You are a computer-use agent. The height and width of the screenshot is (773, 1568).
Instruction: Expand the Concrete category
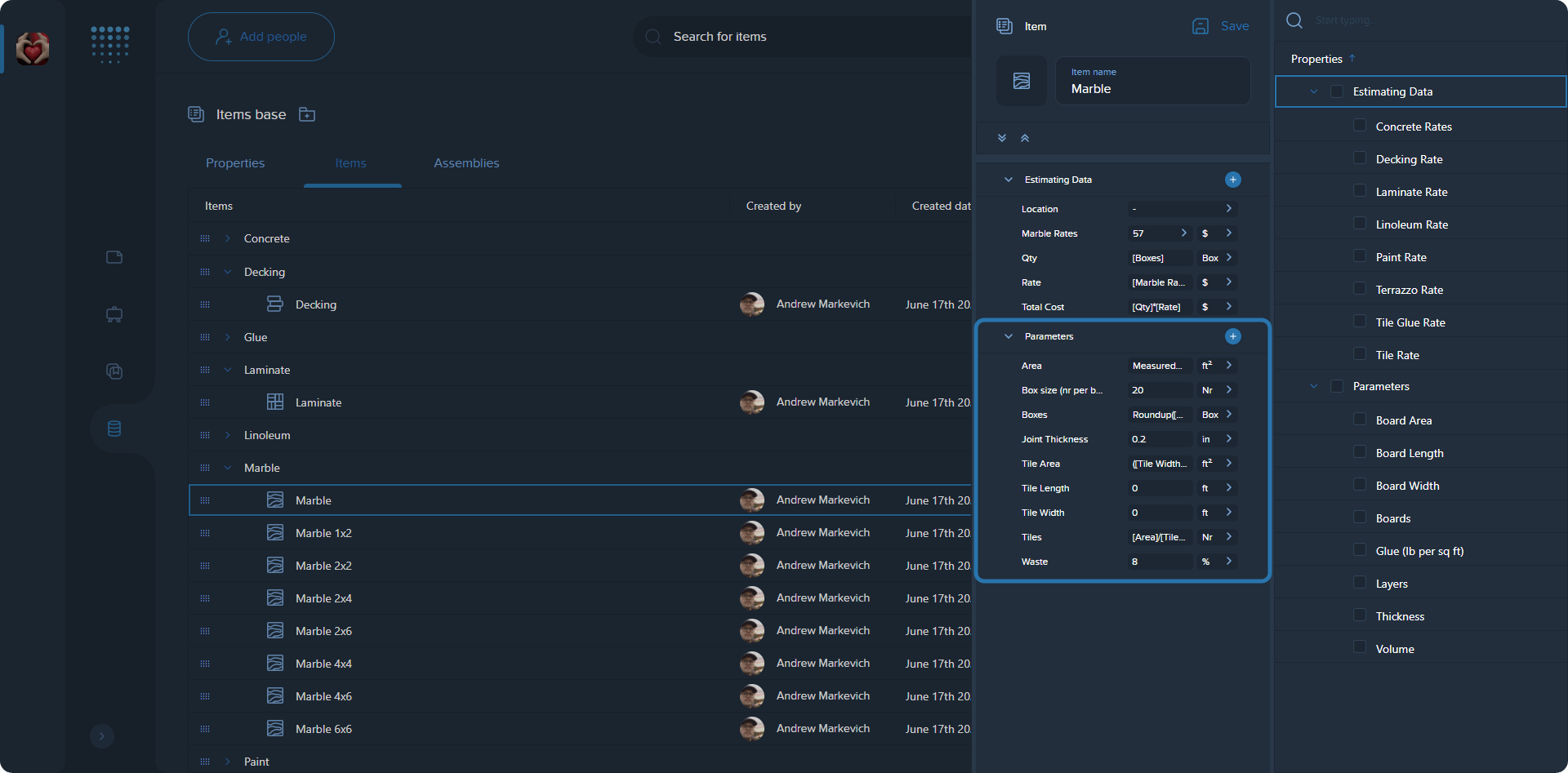point(228,238)
